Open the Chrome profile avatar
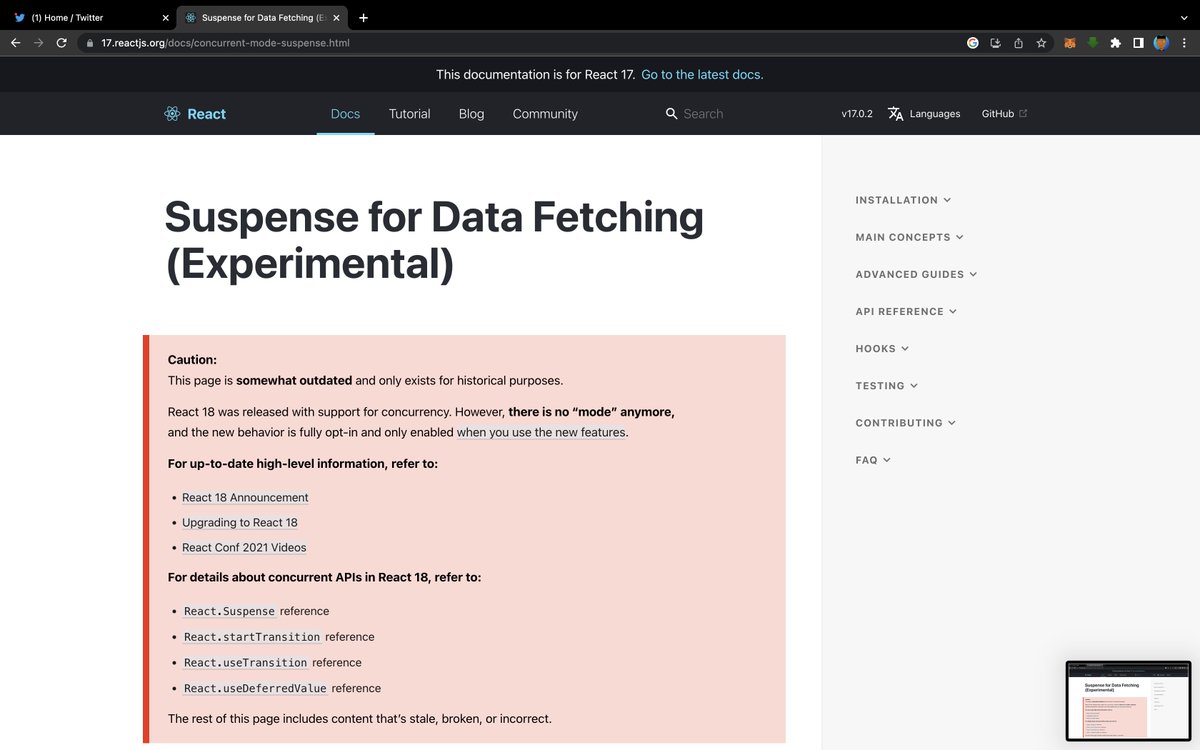 pos(1161,43)
